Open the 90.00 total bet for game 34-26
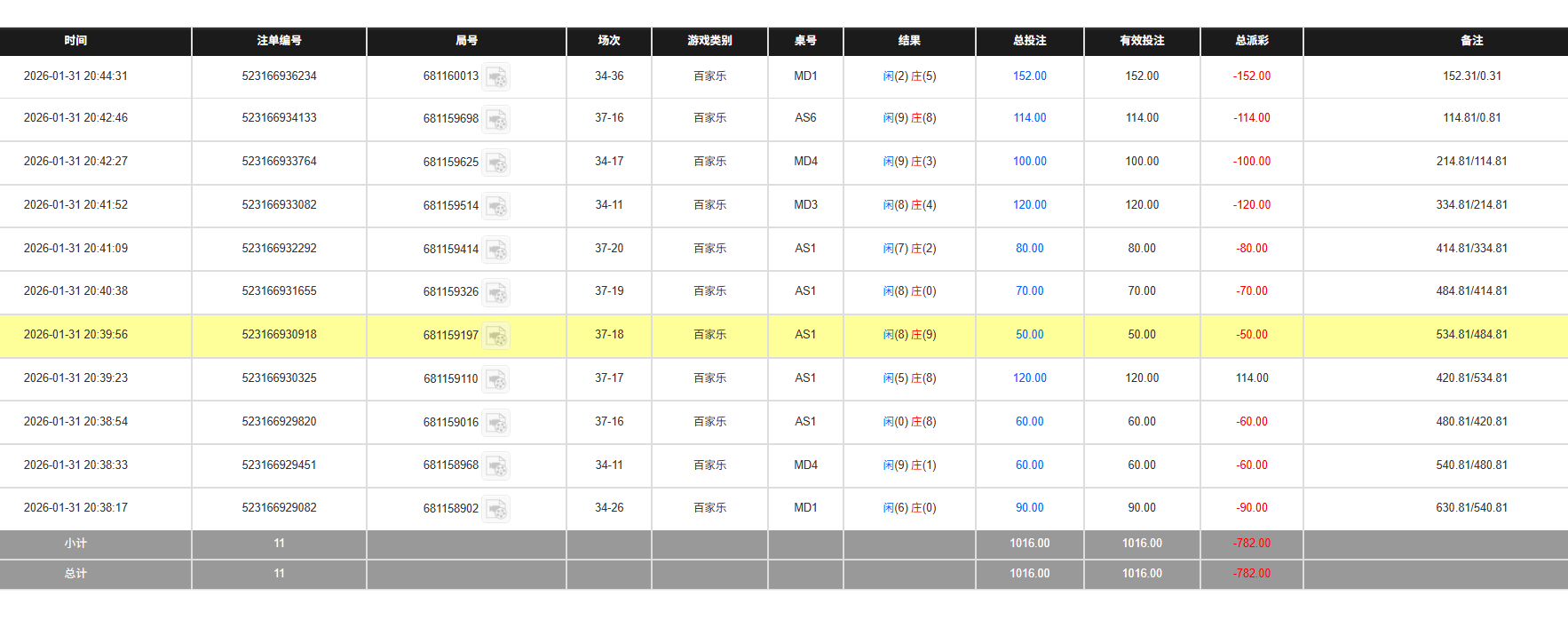The image size is (1568, 620). pyautogui.click(x=1028, y=507)
